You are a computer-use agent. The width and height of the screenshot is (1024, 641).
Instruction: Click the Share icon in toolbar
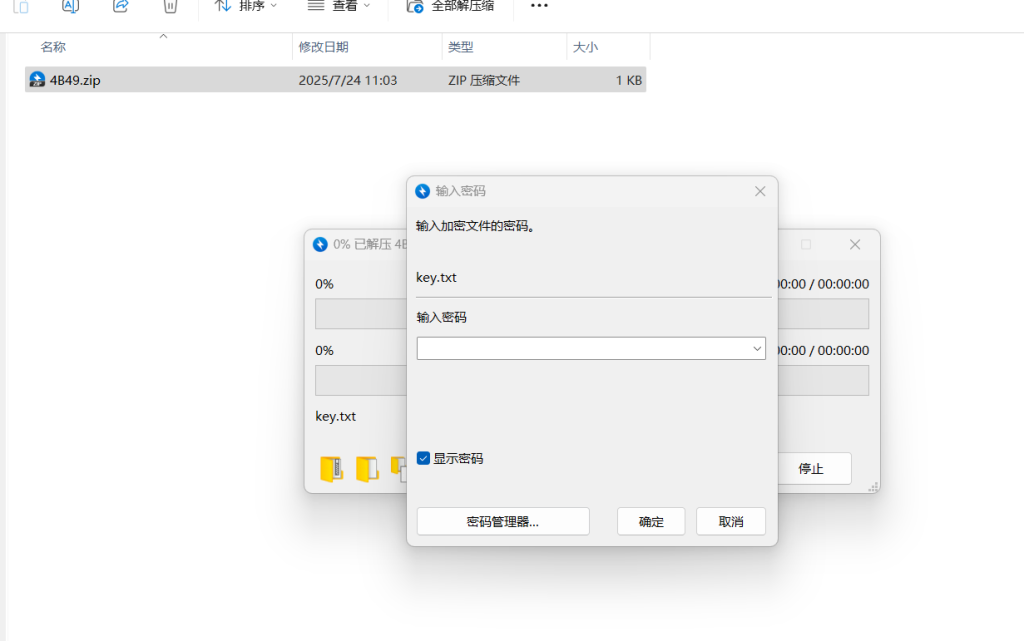pyautogui.click(x=121, y=6)
